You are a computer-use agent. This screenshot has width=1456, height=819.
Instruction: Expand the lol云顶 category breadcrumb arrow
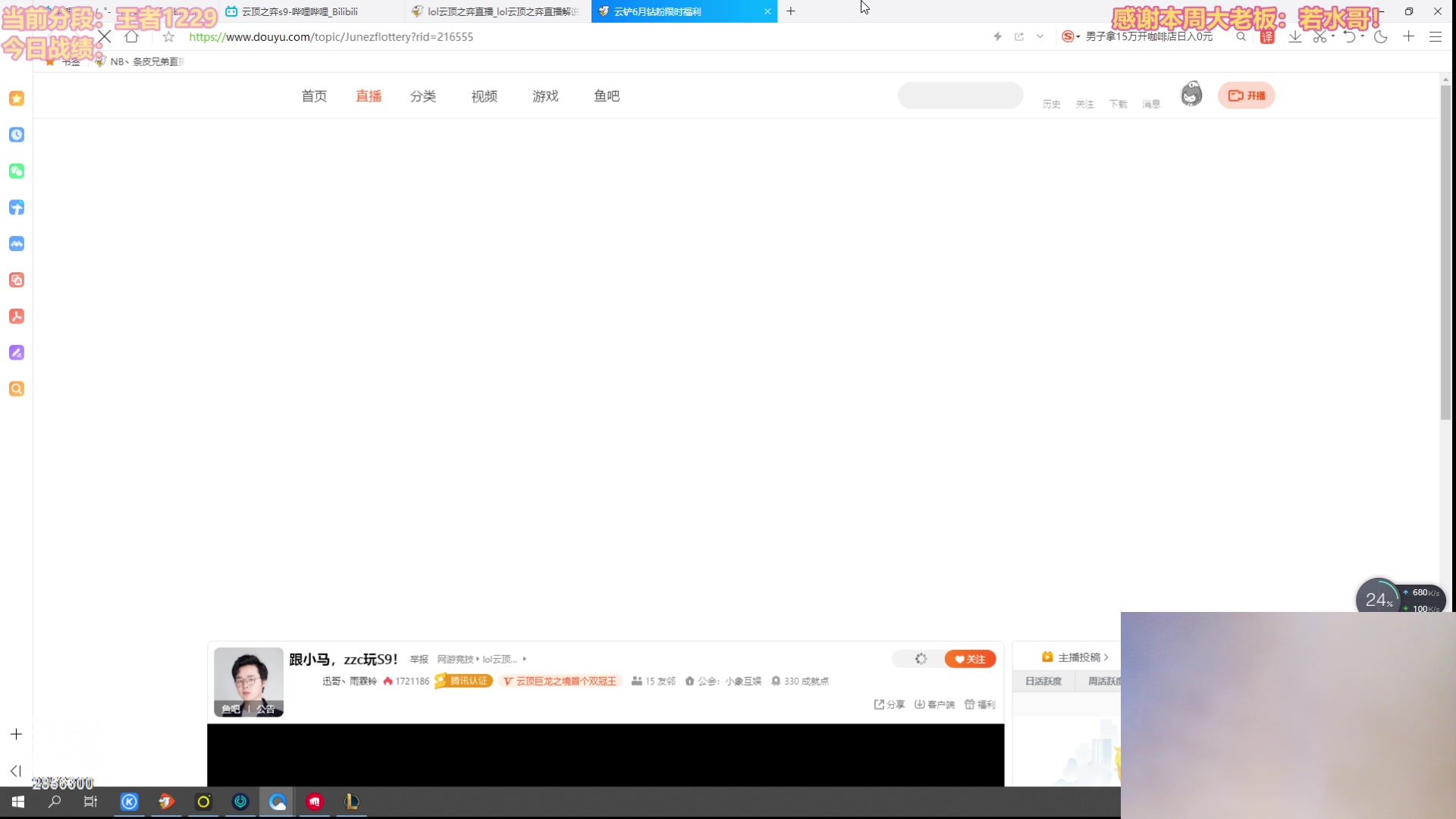tap(524, 660)
